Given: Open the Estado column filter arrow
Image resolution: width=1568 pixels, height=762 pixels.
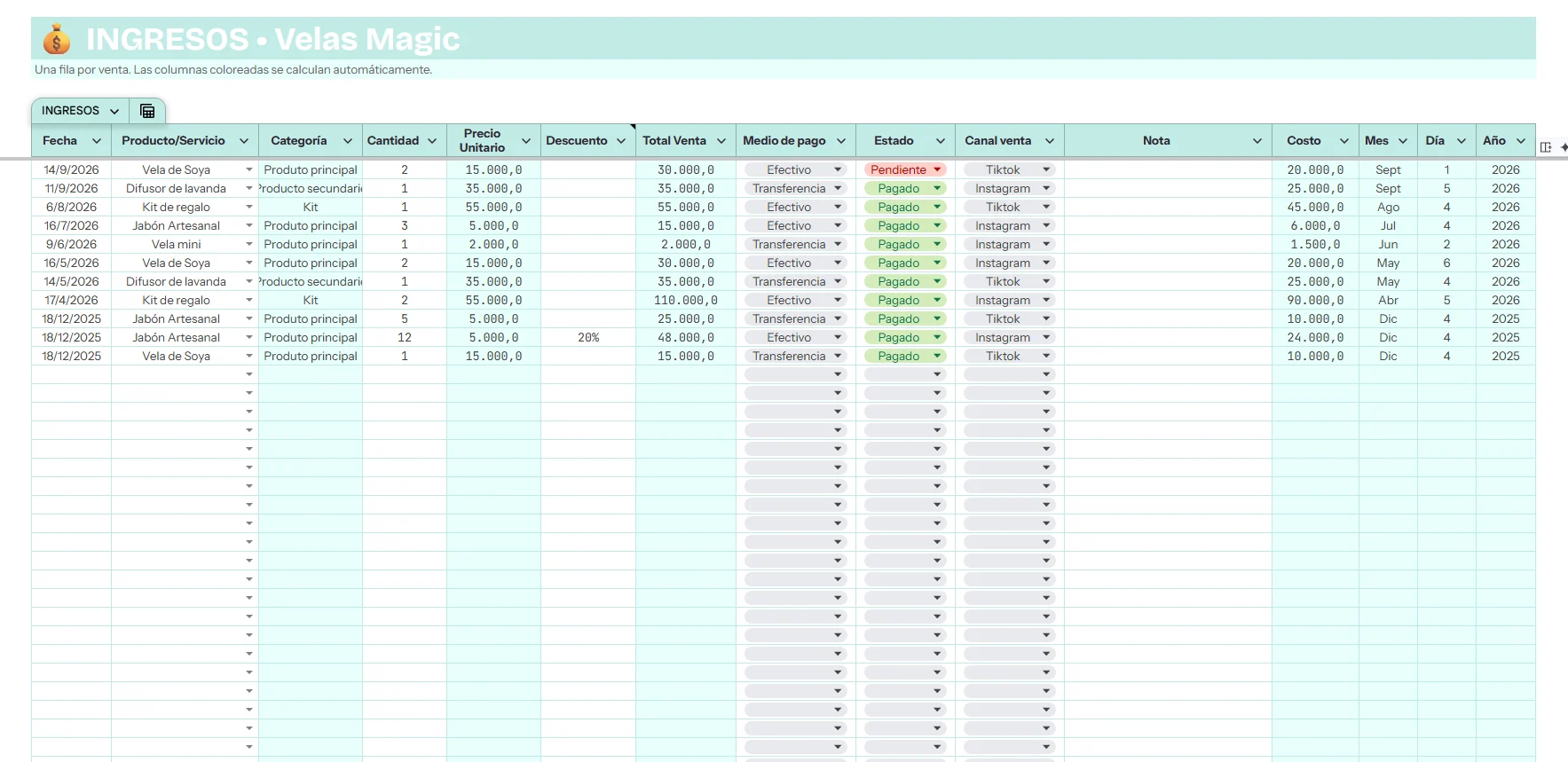Looking at the screenshot, I should tap(941, 141).
